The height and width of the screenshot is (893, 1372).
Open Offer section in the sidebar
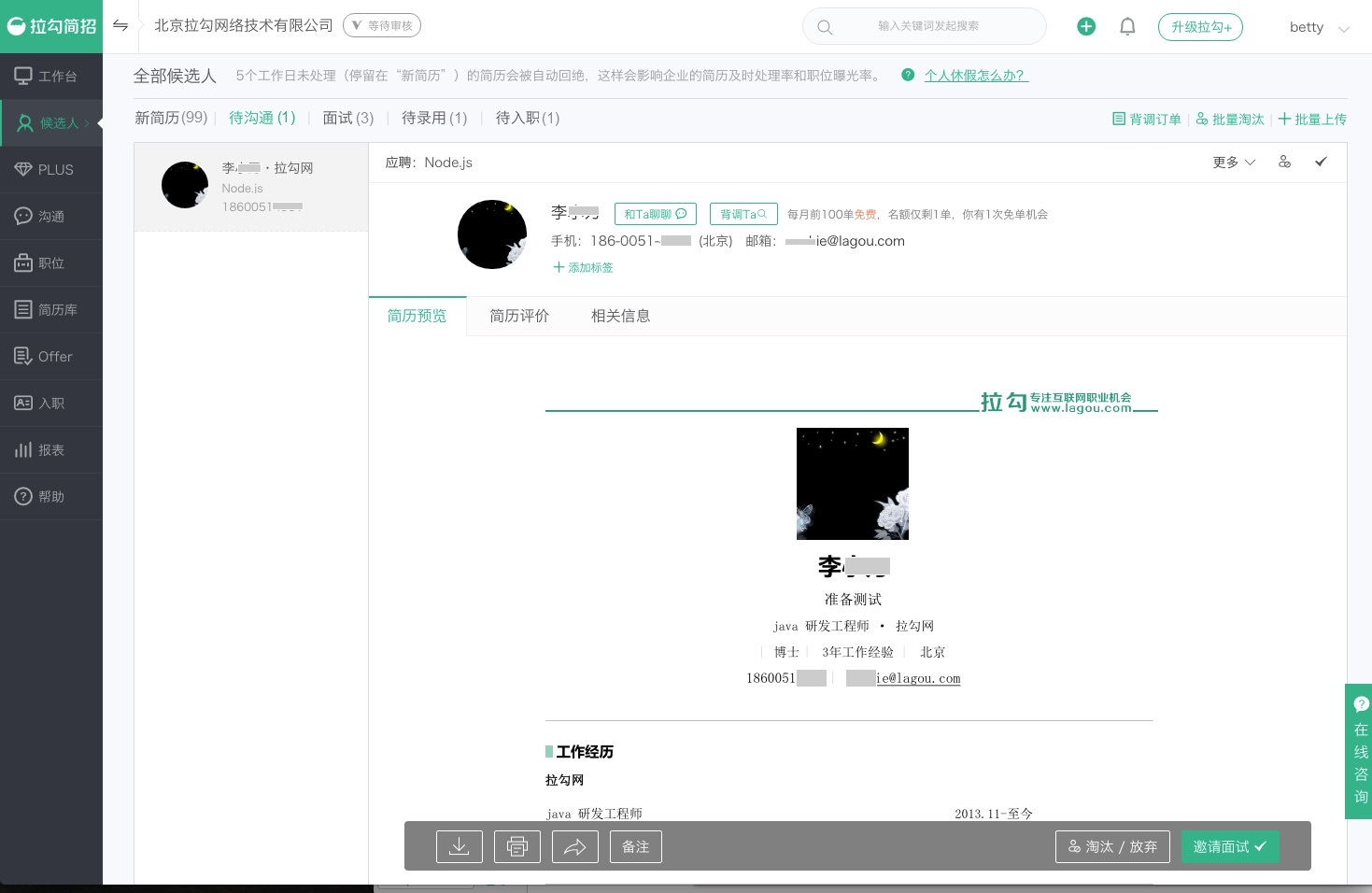click(51, 357)
